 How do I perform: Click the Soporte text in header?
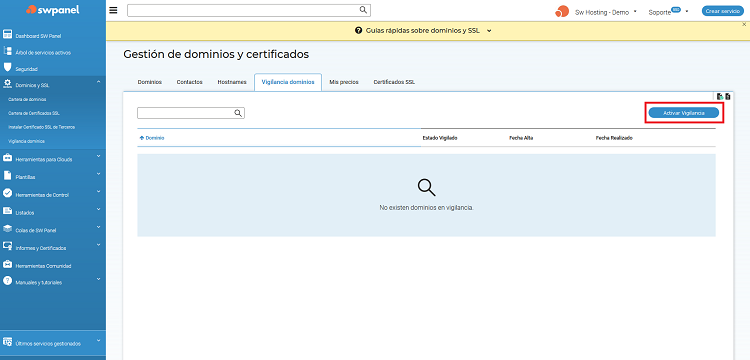pyautogui.click(x=660, y=12)
